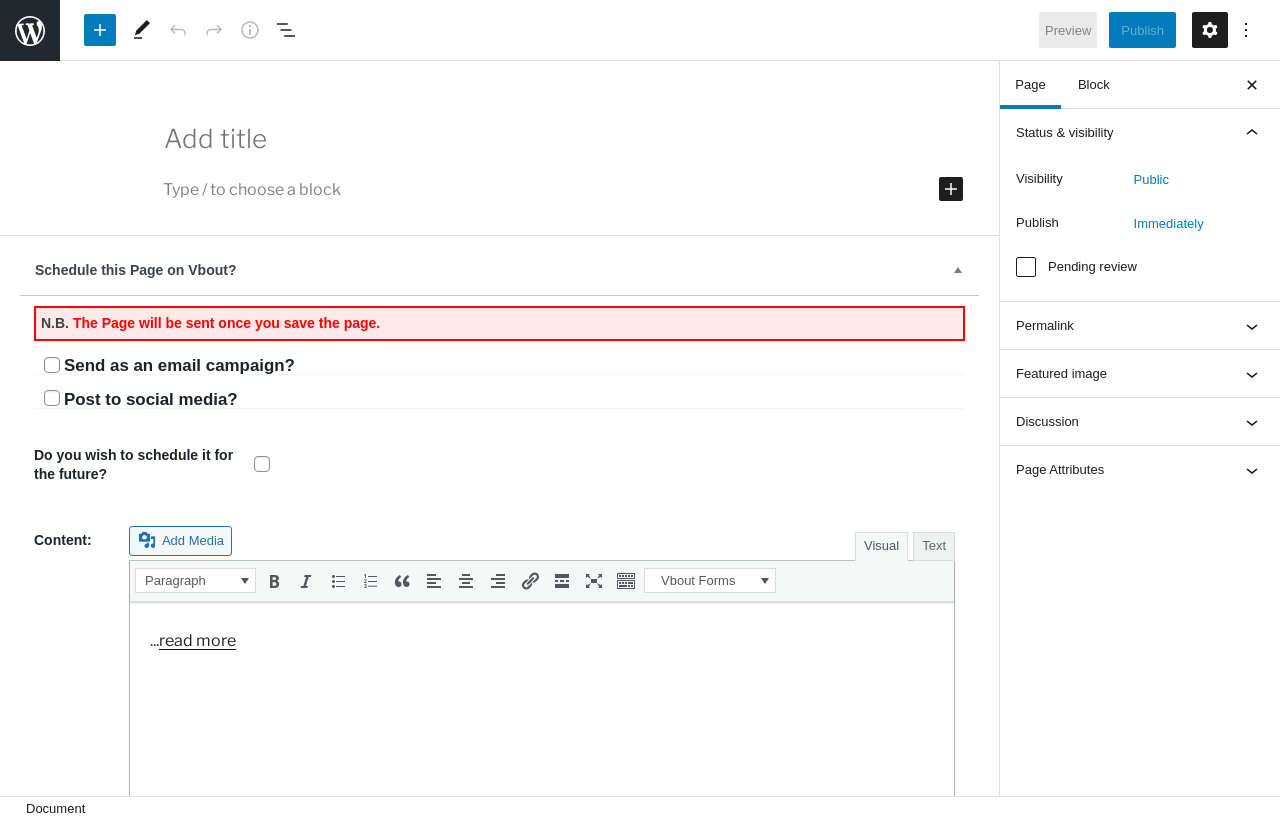Expand the Page Attributes section
This screenshot has height=821, width=1280.
[1140, 470]
